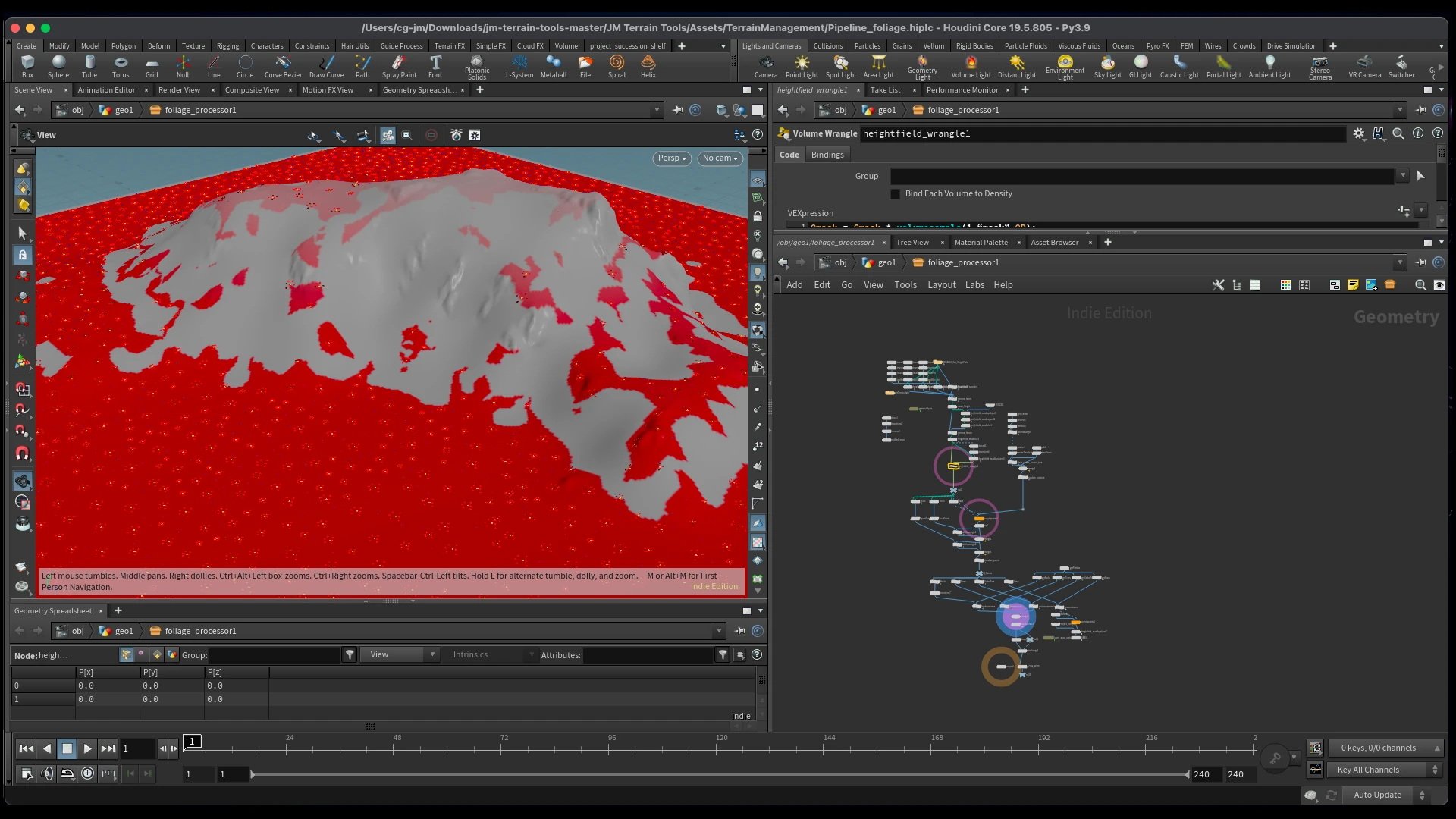The width and height of the screenshot is (1456, 819).
Task: Click the Group input field in the spreadsheet
Action: click(275, 655)
